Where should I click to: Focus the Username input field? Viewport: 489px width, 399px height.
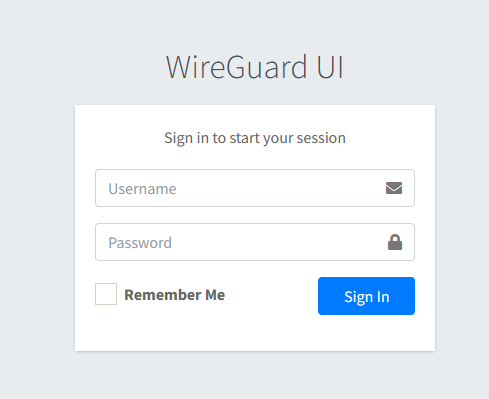[255, 188]
